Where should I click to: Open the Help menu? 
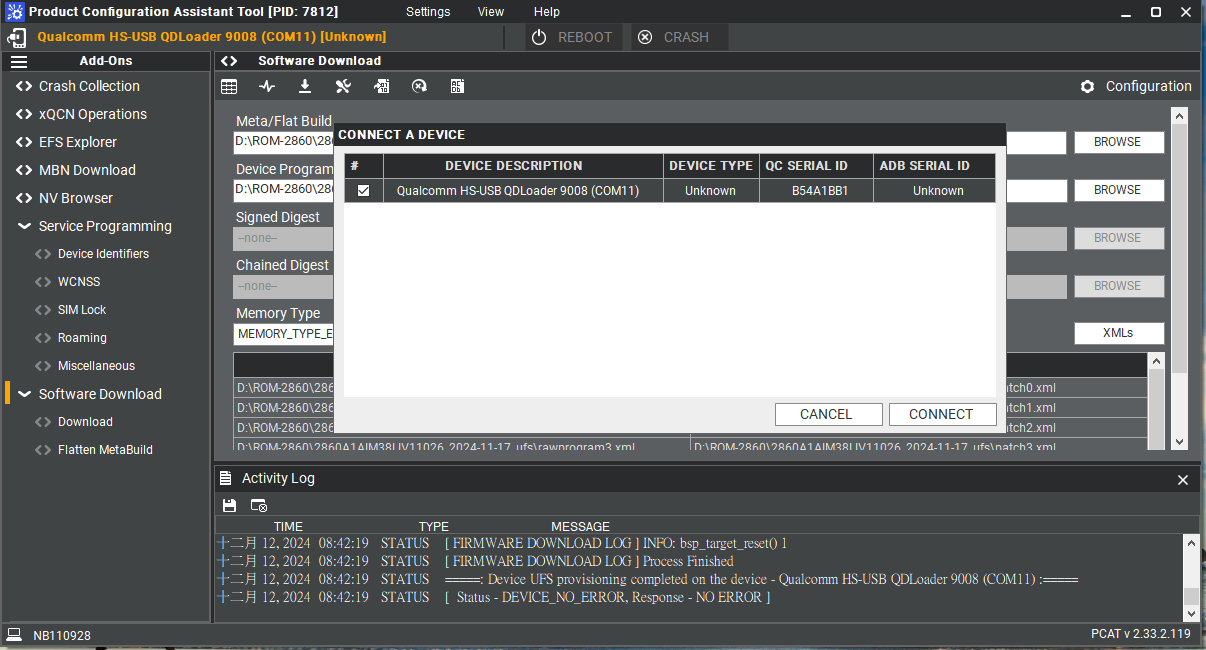[x=547, y=12]
